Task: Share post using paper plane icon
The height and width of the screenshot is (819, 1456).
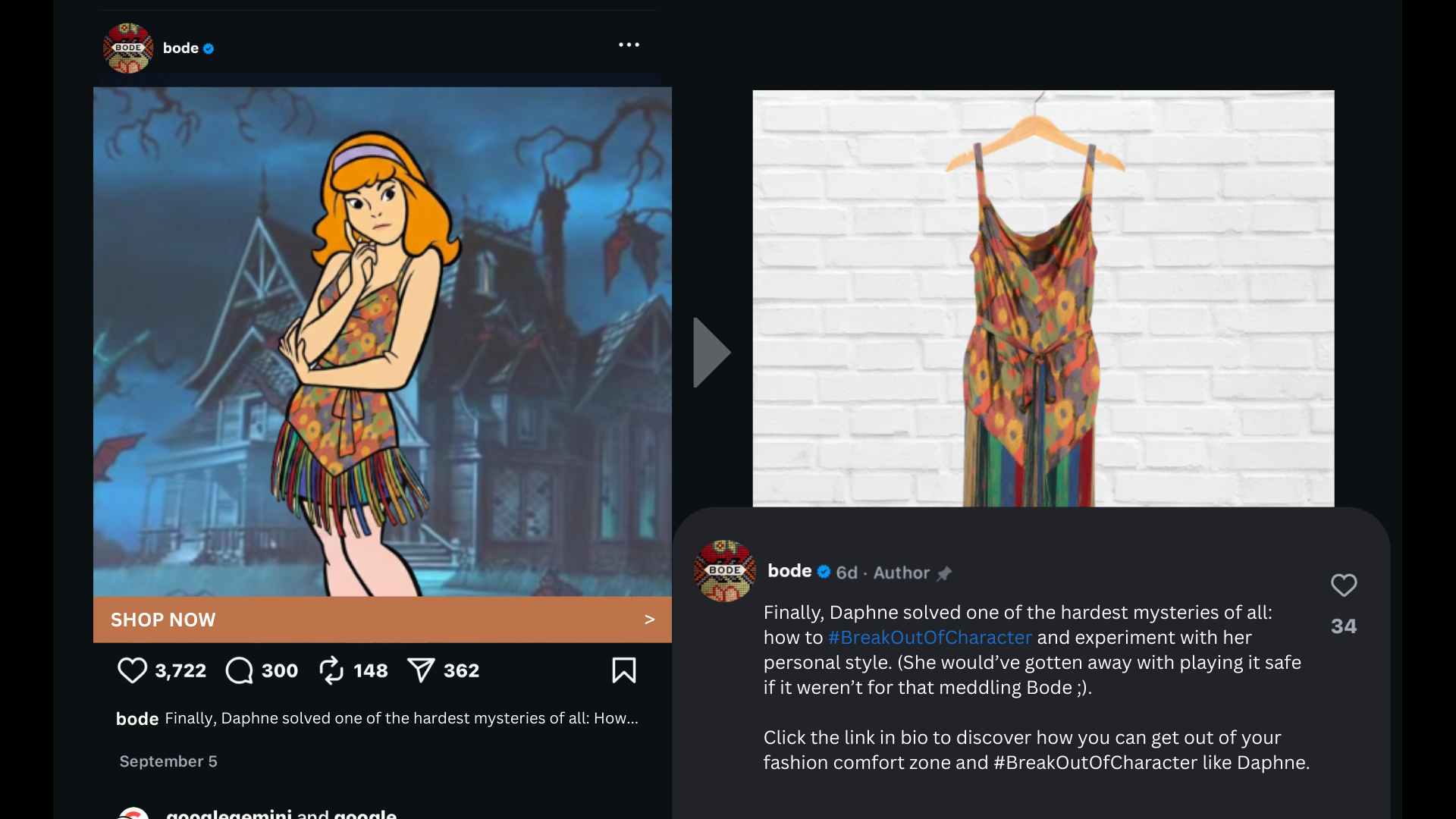Action: pos(421,670)
